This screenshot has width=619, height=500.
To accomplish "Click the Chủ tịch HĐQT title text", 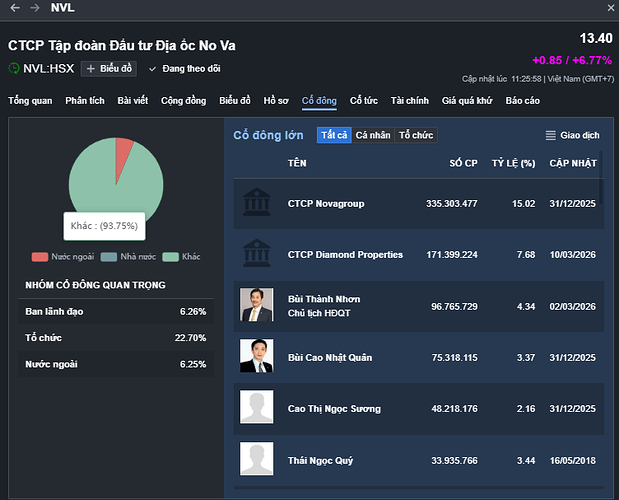I will [319, 313].
